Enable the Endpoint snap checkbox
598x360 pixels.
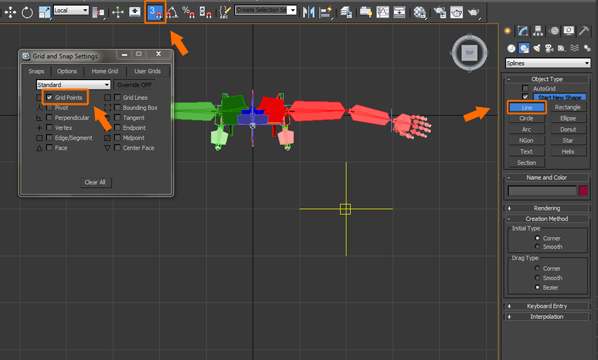(117, 127)
